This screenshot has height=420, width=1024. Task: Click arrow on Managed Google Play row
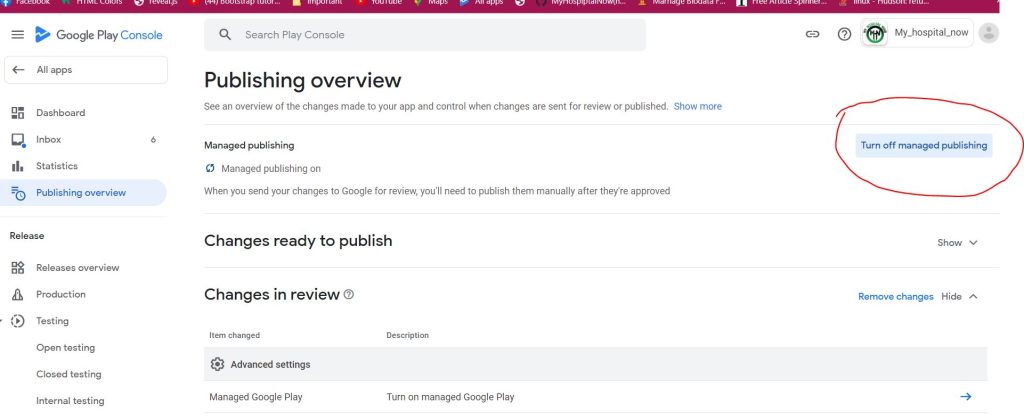(965, 397)
